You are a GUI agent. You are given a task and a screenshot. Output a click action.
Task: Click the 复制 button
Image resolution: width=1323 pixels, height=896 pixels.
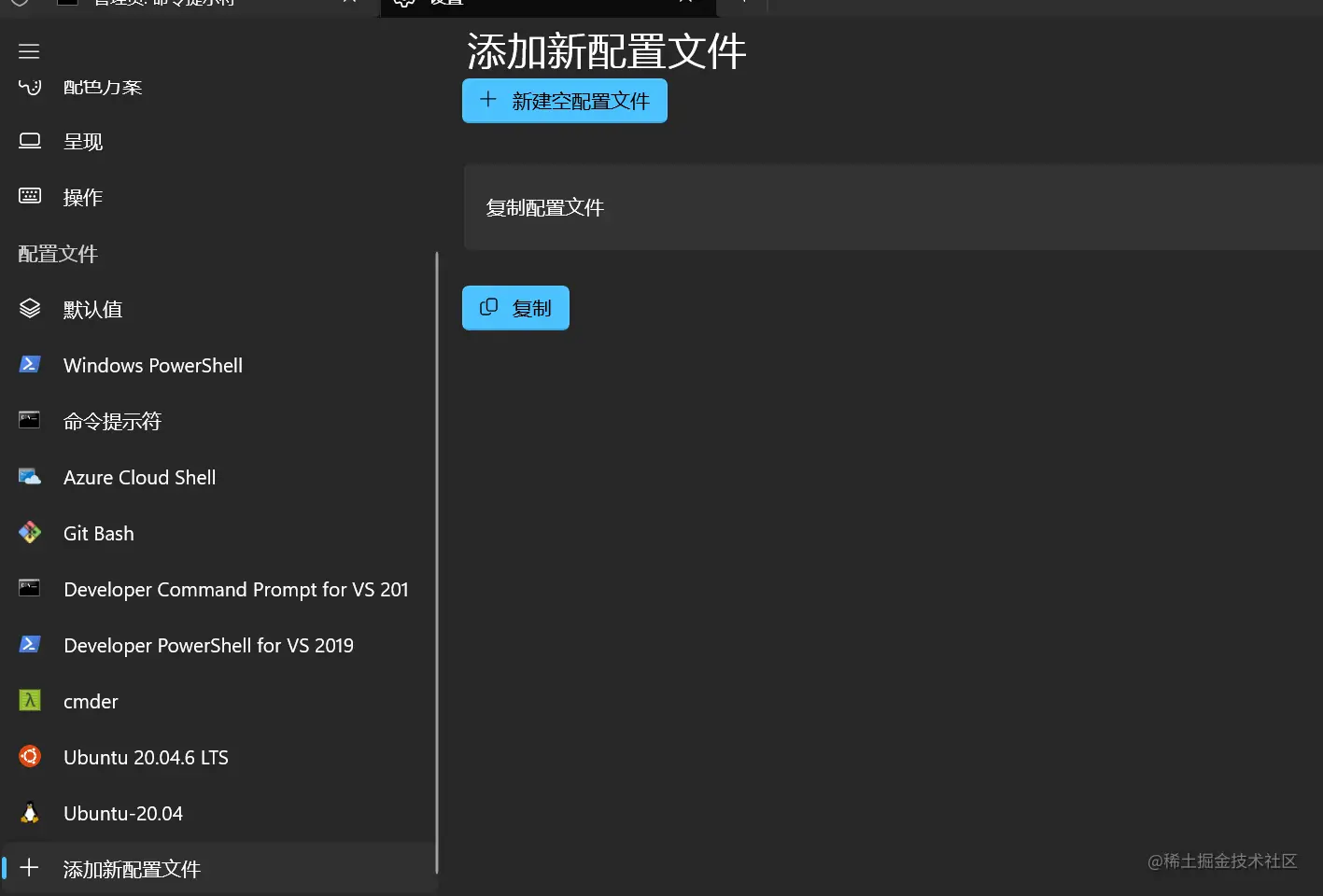[x=515, y=308]
